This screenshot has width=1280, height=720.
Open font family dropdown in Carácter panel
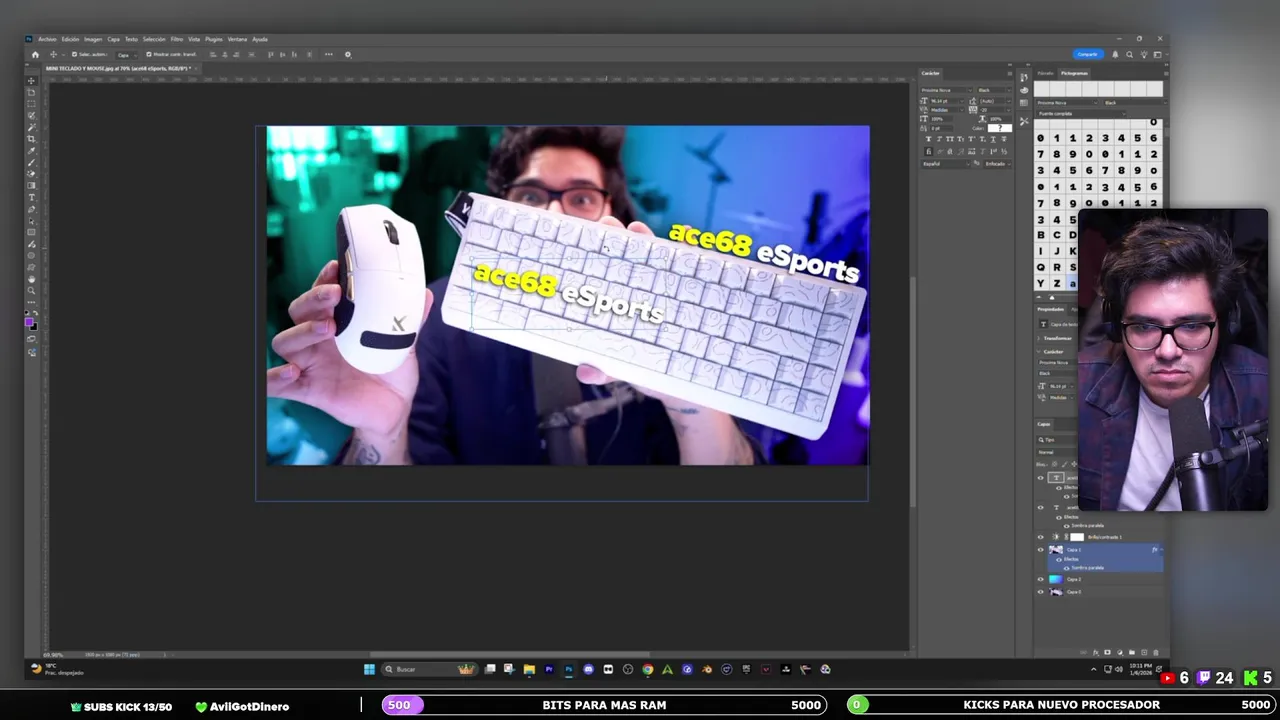point(947,90)
